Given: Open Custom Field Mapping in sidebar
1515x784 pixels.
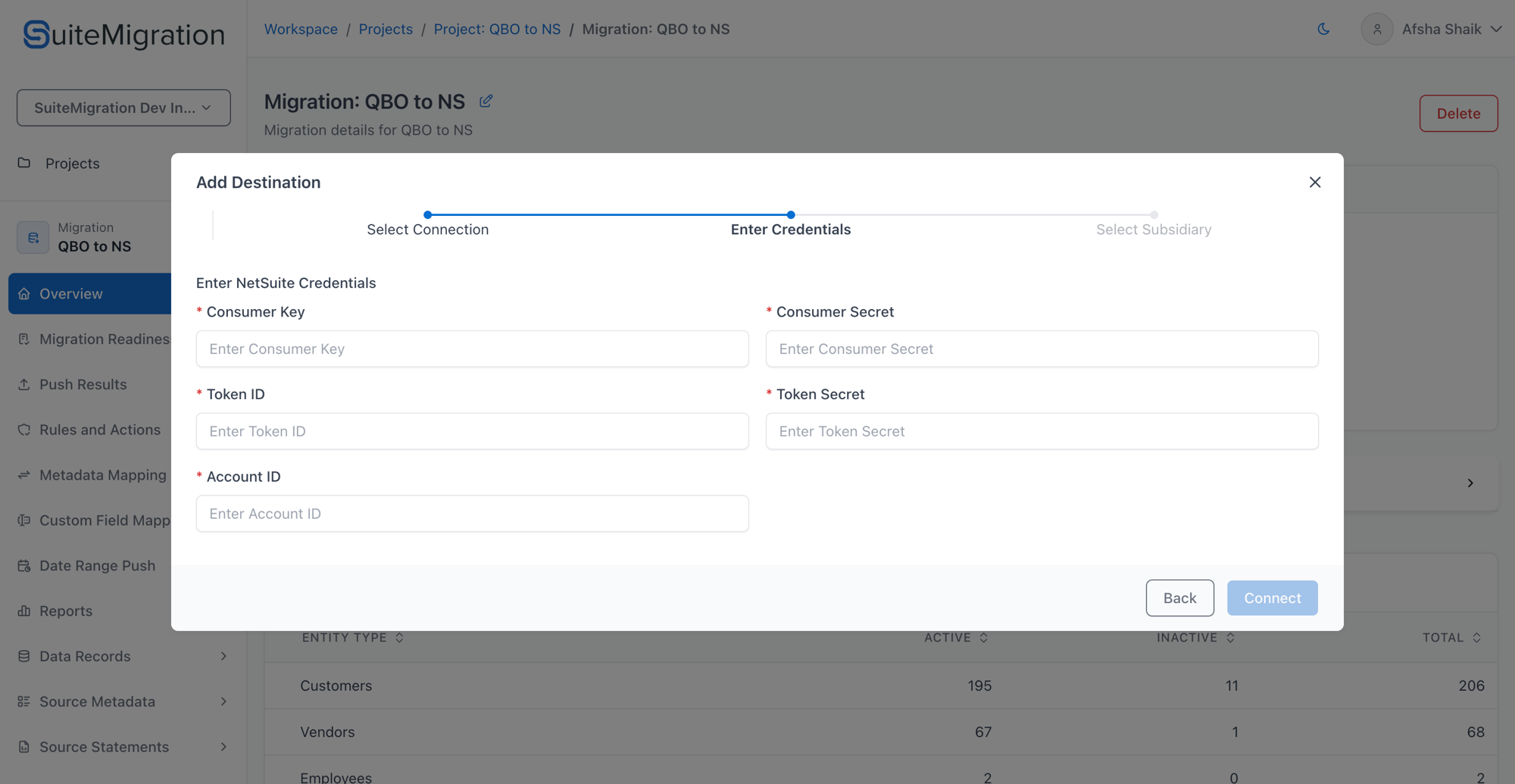Looking at the screenshot, I should [105, 520].
